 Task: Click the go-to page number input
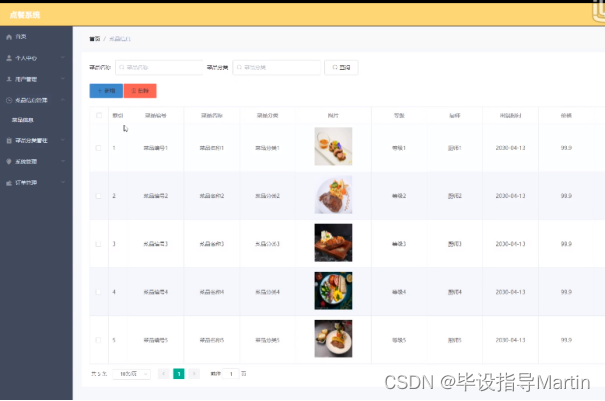click(x=231, y=374)
